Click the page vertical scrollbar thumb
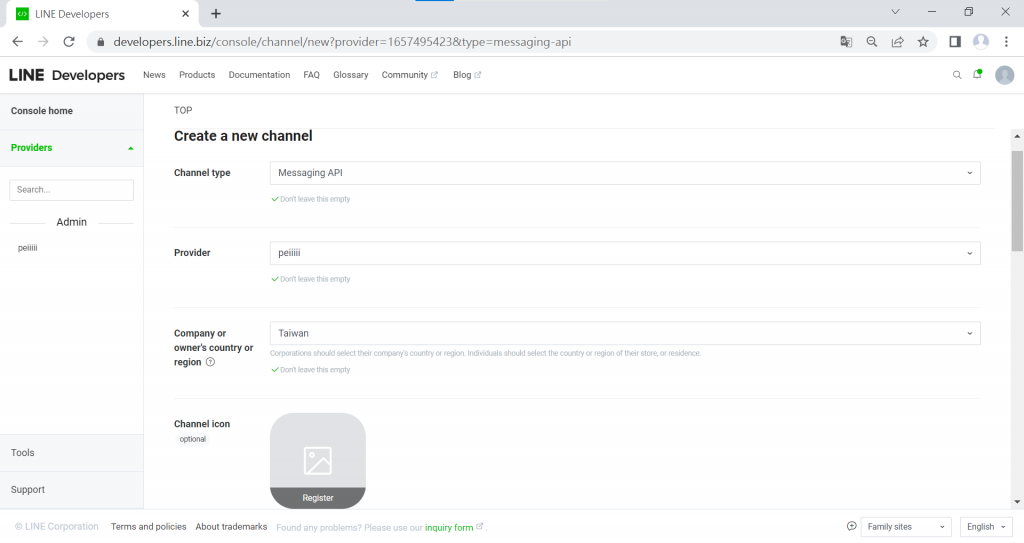 click(1017, 201)
